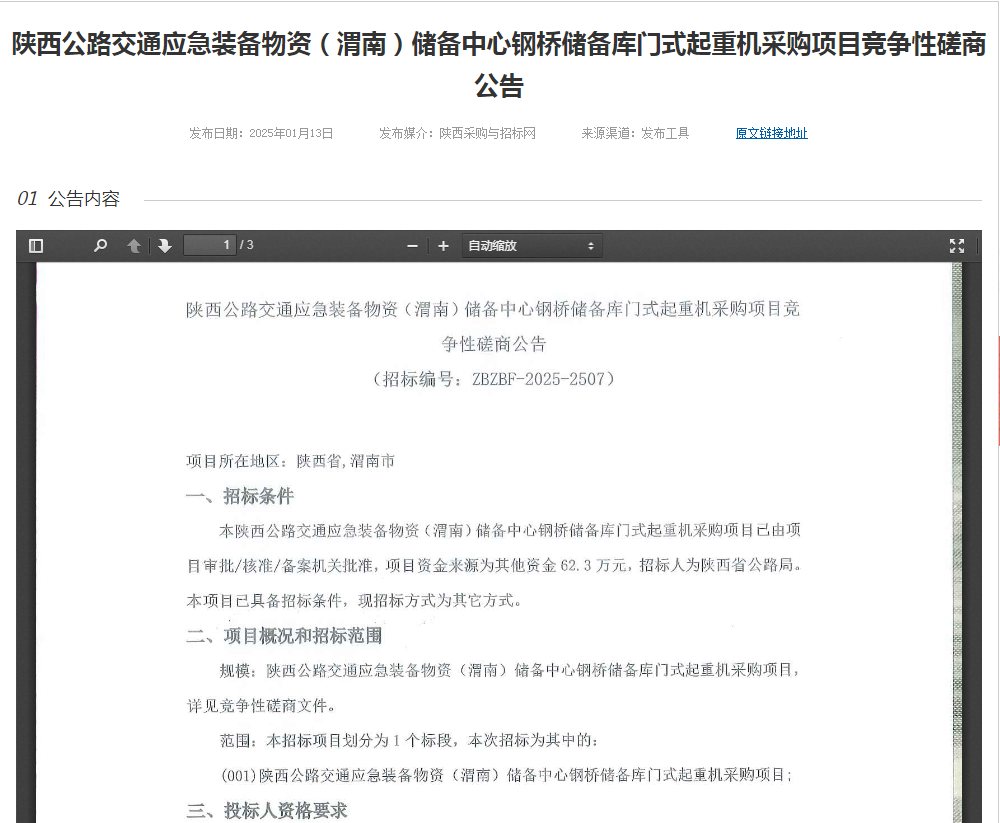Image resolution: width=1000 pixels, height=823 pixels.
Task: Zoom out of the PDF document
Action: pos(412,246)
